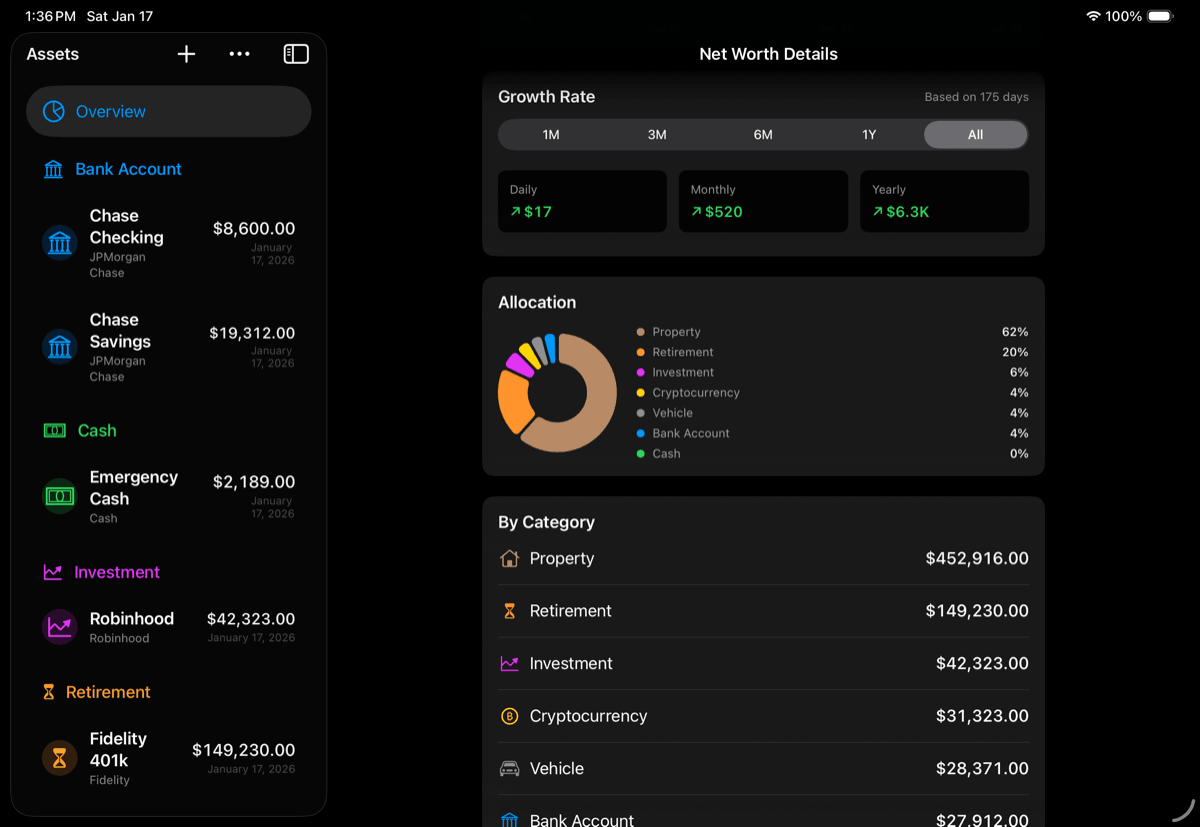The height and width of the screenshot is (827, 1200).
Task: Select the Fidelity 401k list item
Action: pos(168,758)
